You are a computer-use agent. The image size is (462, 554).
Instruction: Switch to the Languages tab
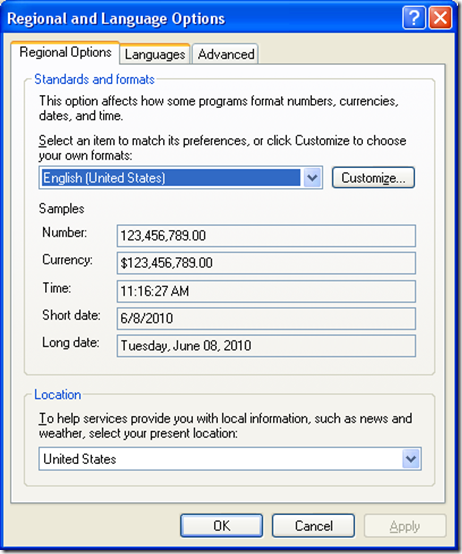click(155, 54)
